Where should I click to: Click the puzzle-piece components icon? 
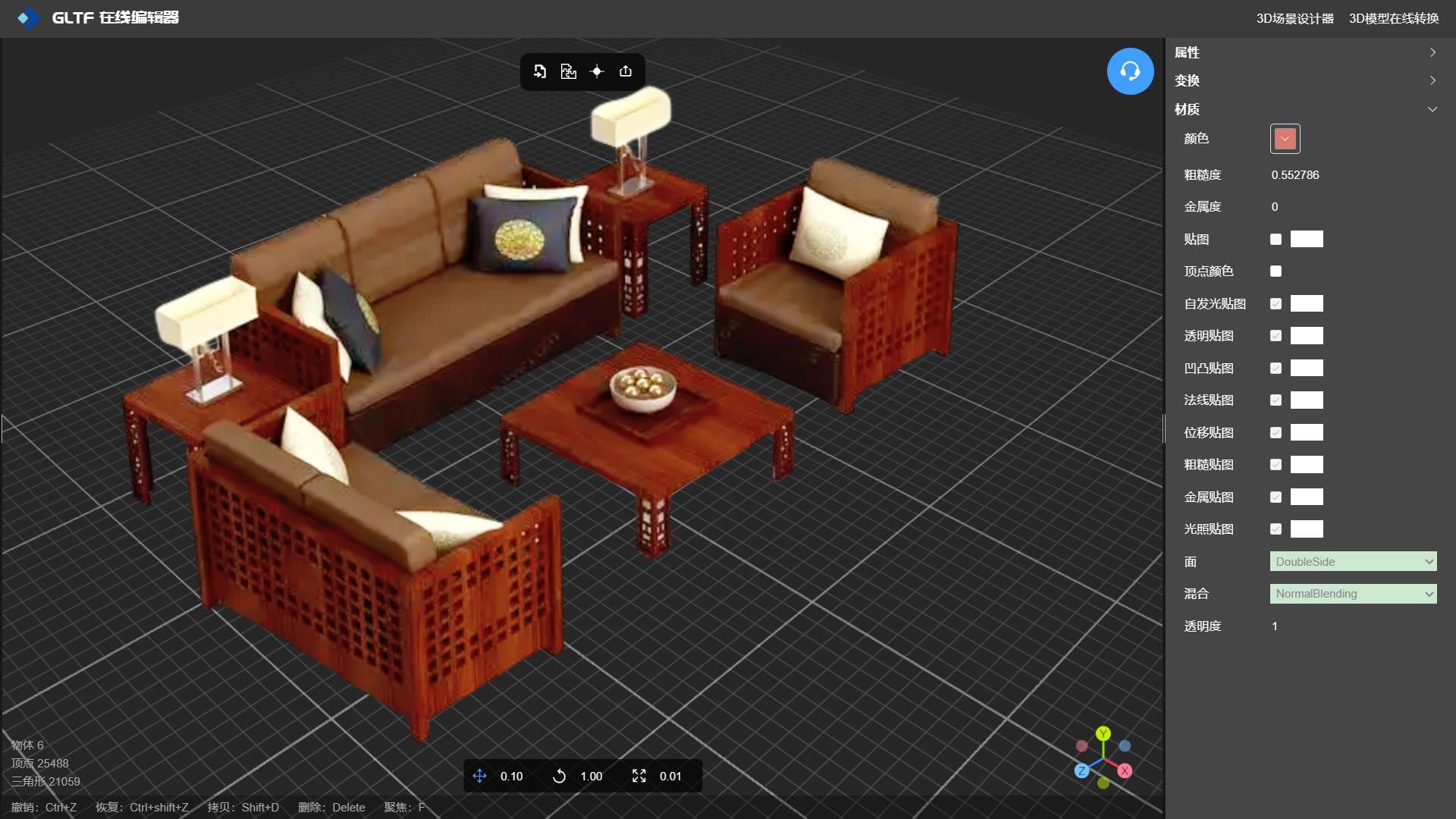(x=568, y=71)
